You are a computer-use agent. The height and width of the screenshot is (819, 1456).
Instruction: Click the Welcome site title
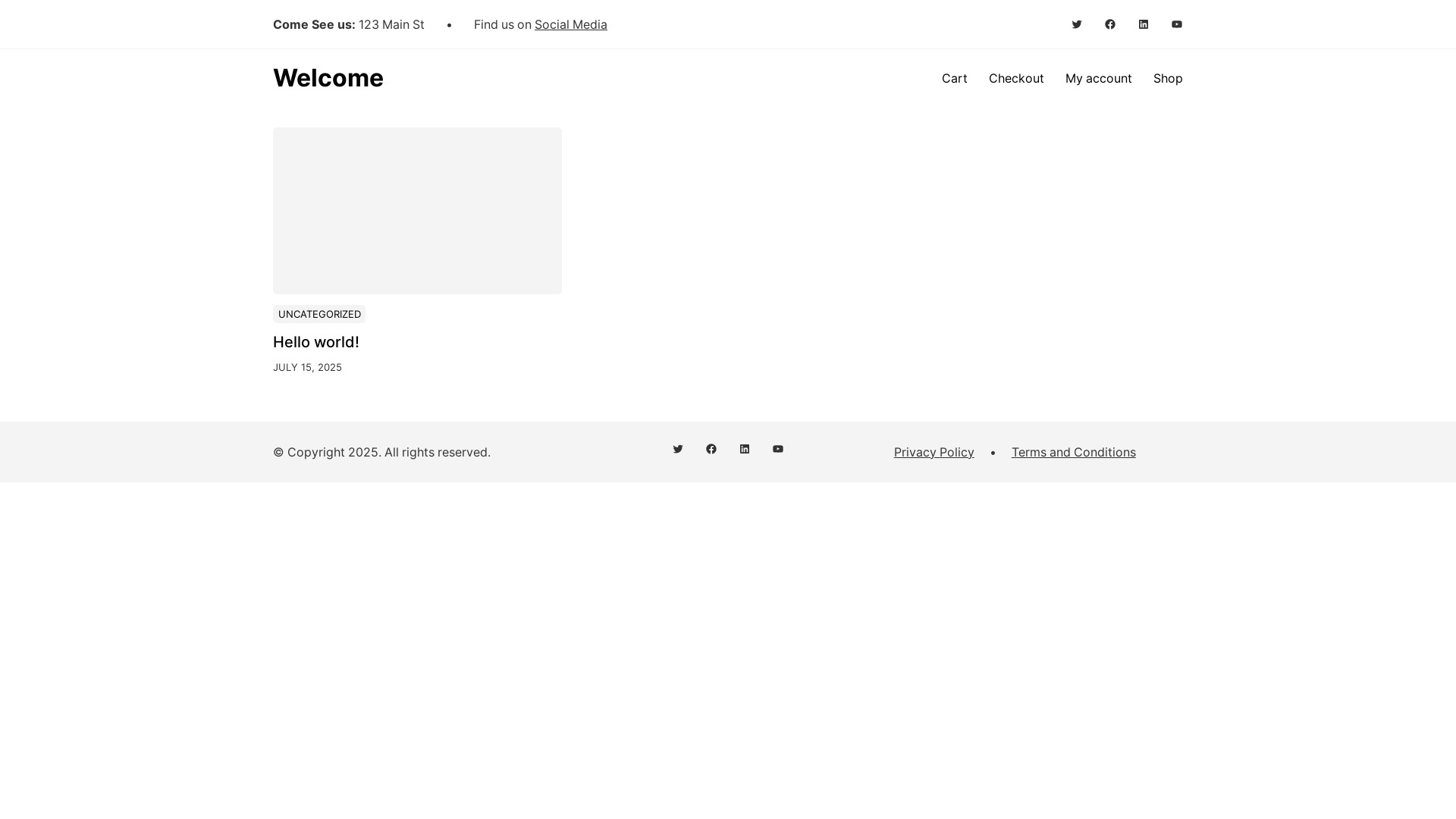328,78
